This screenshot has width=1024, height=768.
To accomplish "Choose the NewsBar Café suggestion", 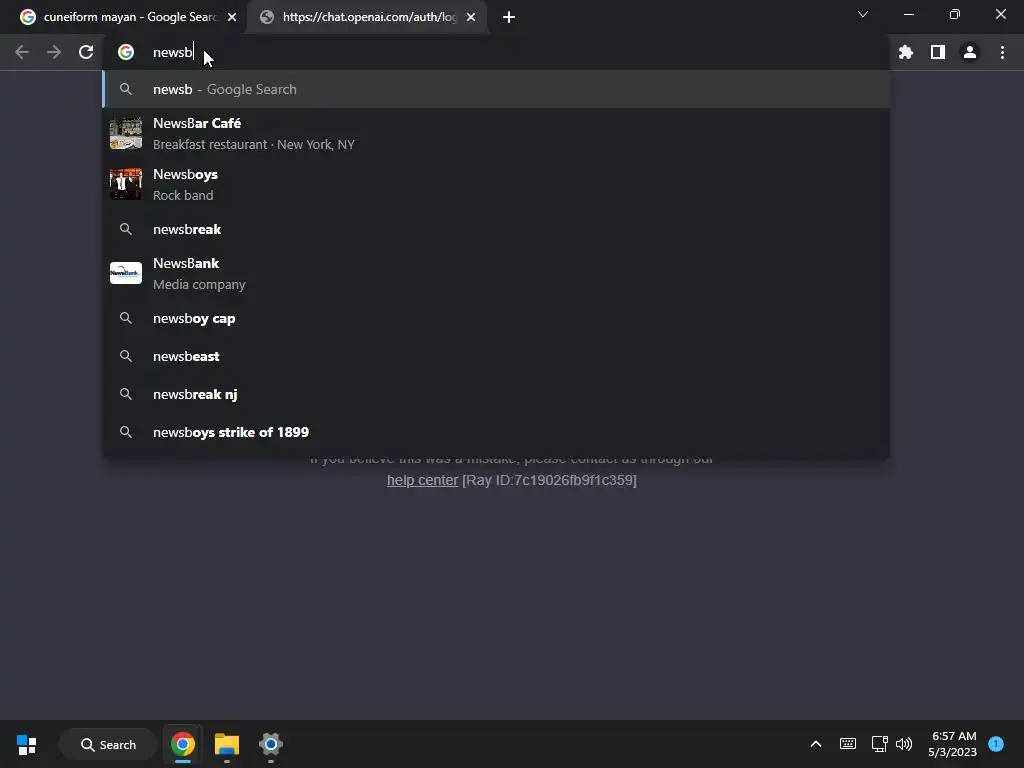I will (x=496, y=133).
